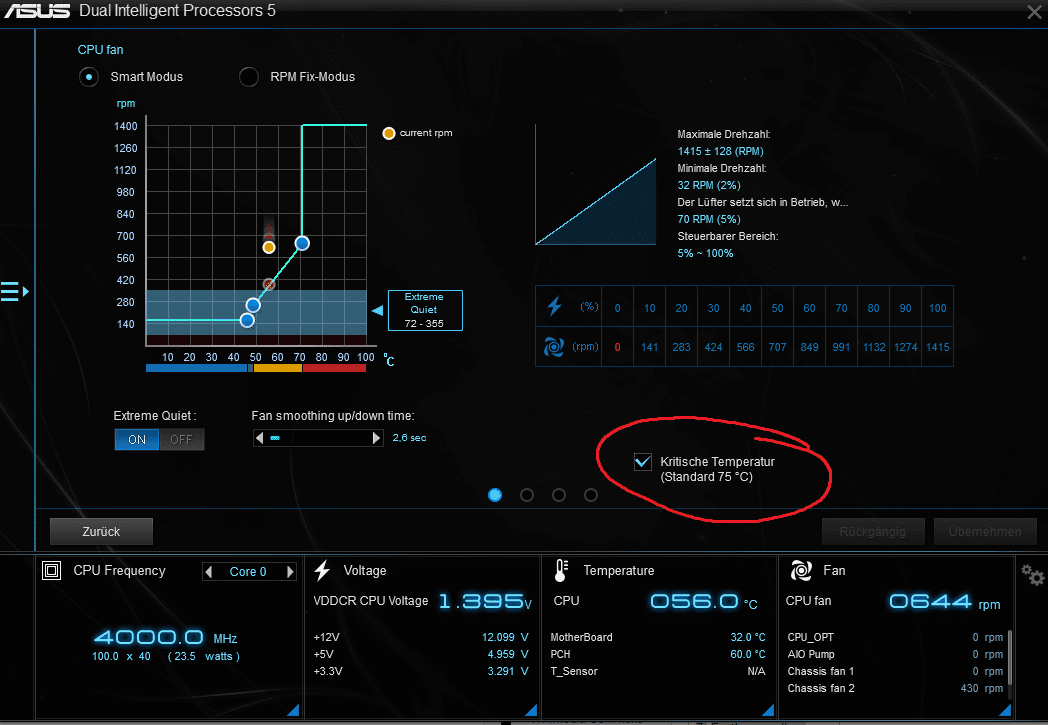Turn Extreme Quiet OFF

click(181, 440)
